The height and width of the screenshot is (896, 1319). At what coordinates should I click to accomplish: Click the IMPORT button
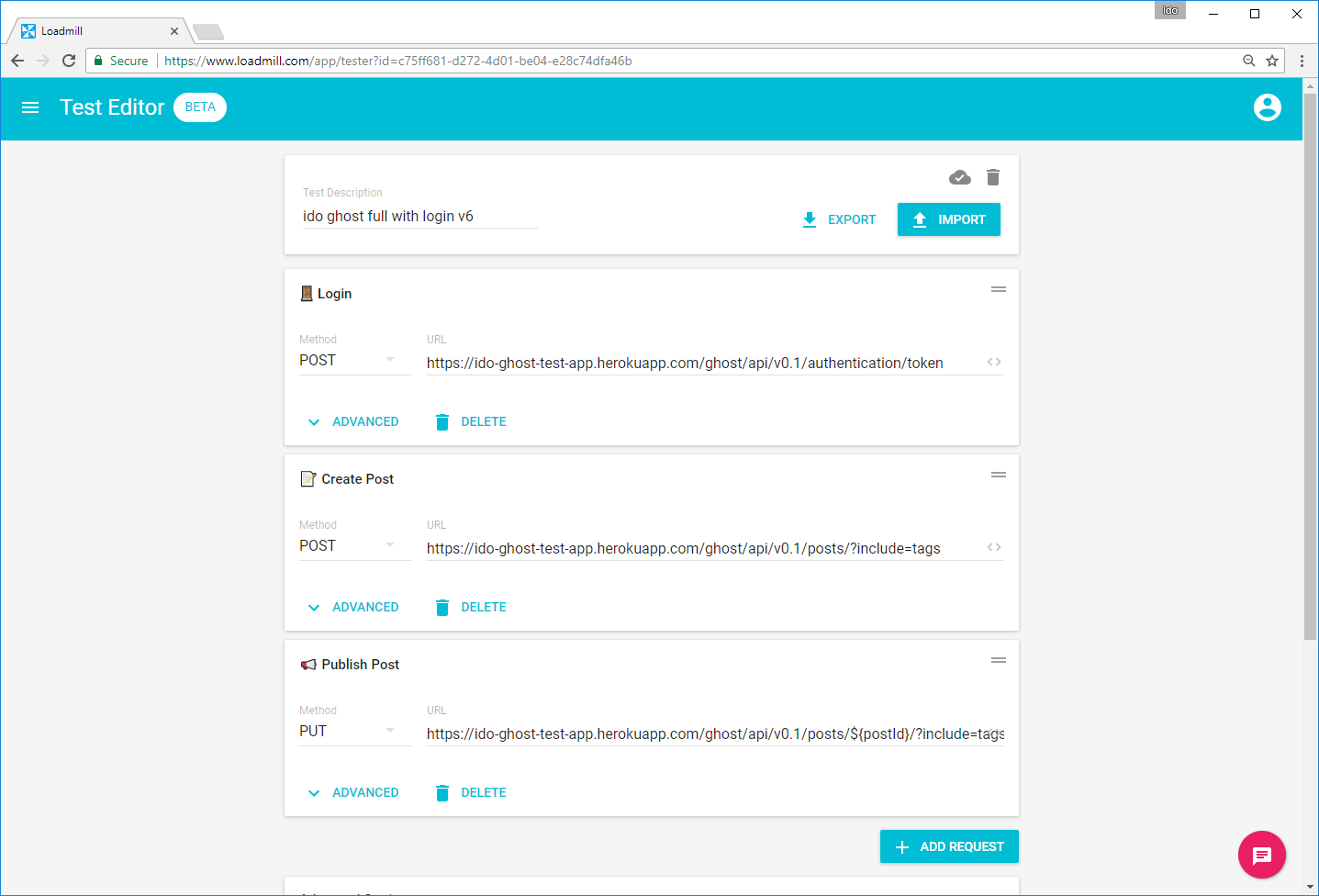tap(949, 219)
